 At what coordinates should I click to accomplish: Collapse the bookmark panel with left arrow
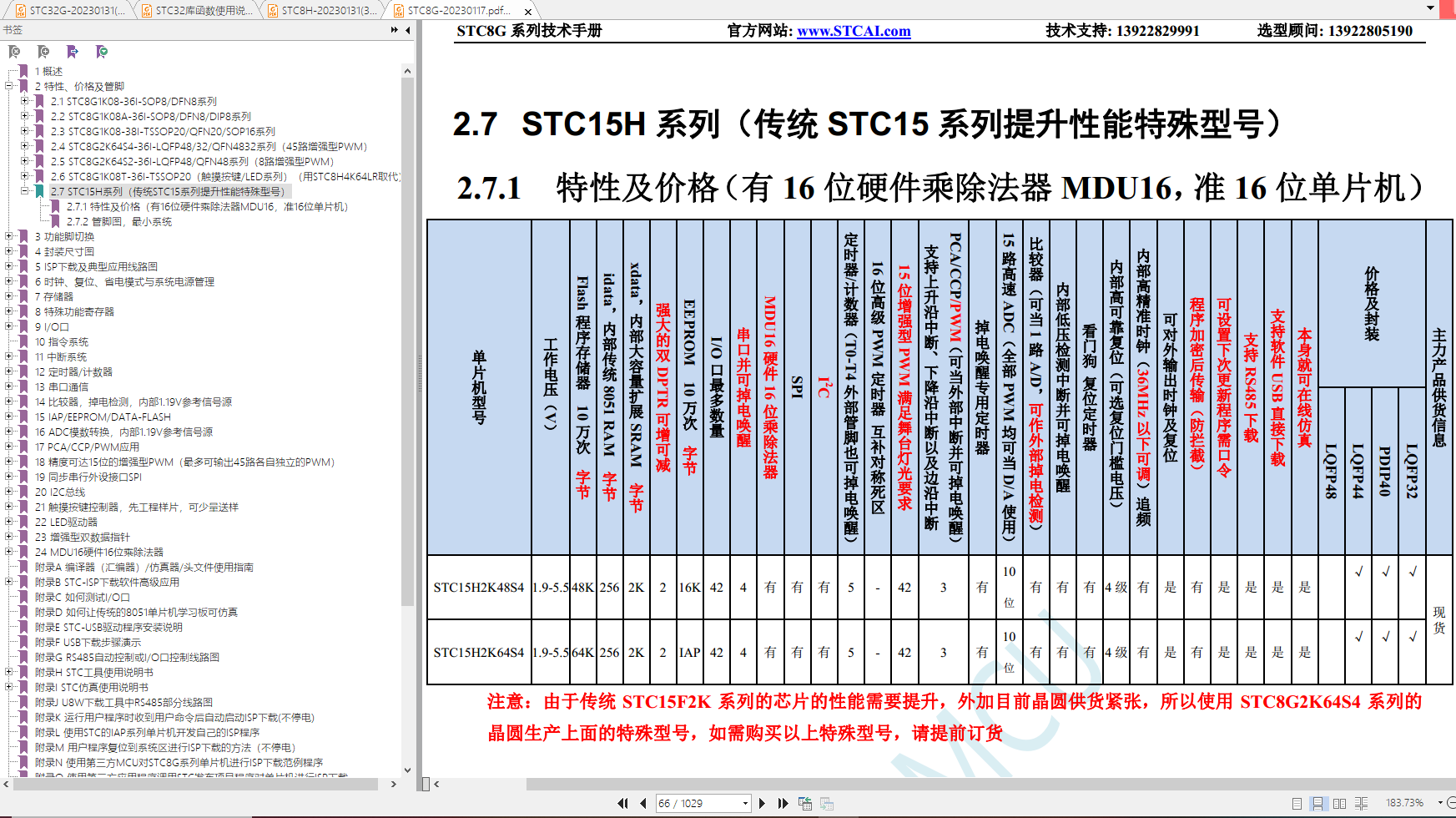(x=408, y=30)
